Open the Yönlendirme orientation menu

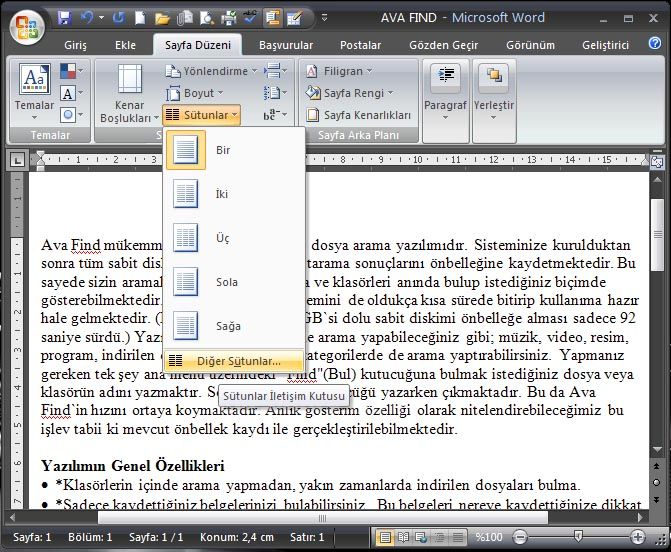211,71
